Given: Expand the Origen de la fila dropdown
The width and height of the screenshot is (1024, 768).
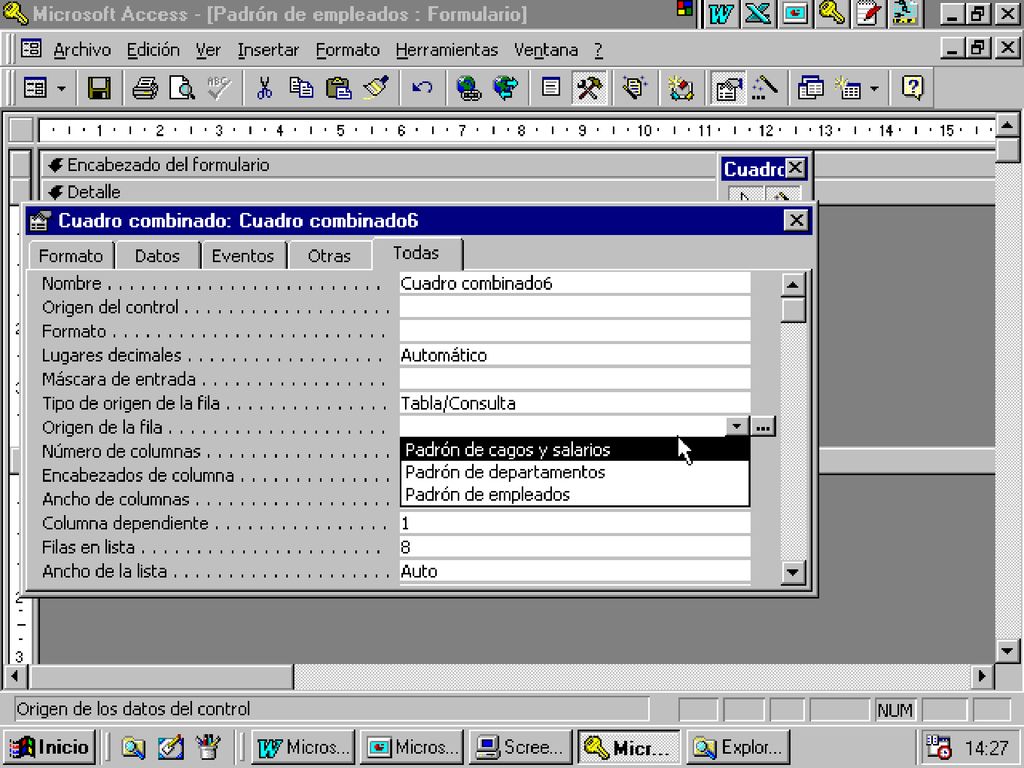Looking at the screenshot, I should [737, 426].
